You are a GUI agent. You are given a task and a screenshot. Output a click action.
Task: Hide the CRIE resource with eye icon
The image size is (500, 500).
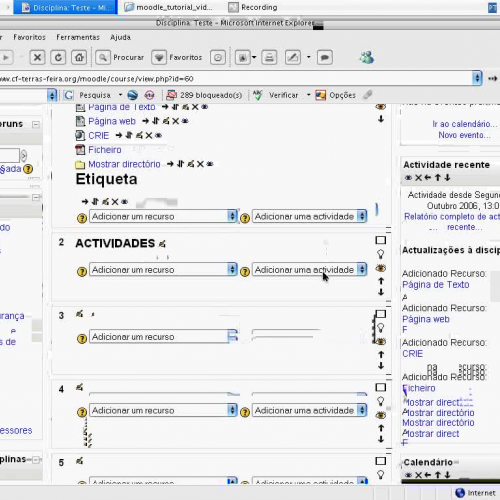[159, 135]
